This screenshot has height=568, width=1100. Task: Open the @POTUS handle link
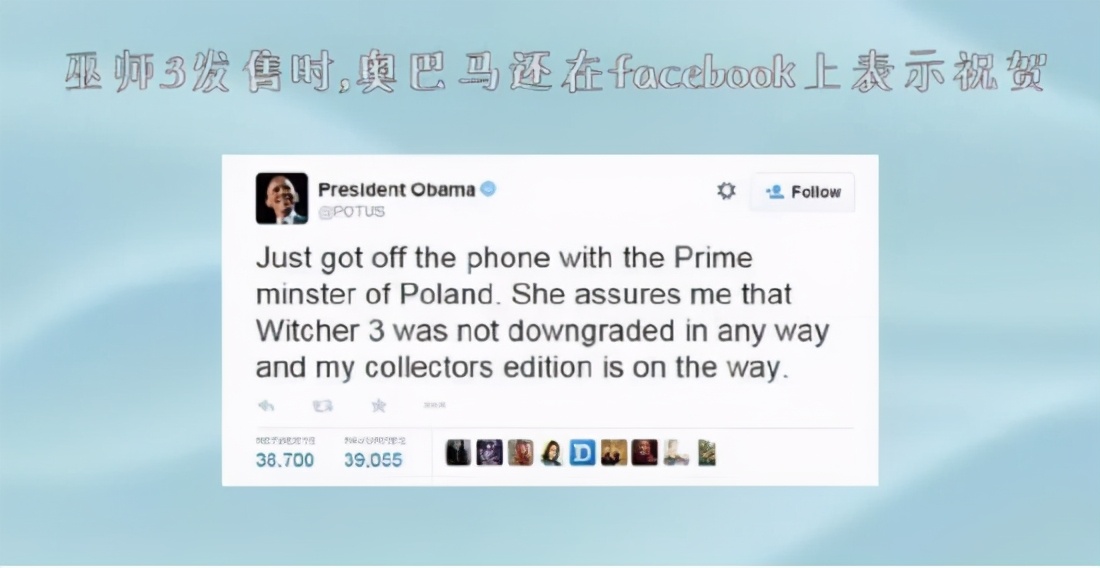tap(351, 212)
